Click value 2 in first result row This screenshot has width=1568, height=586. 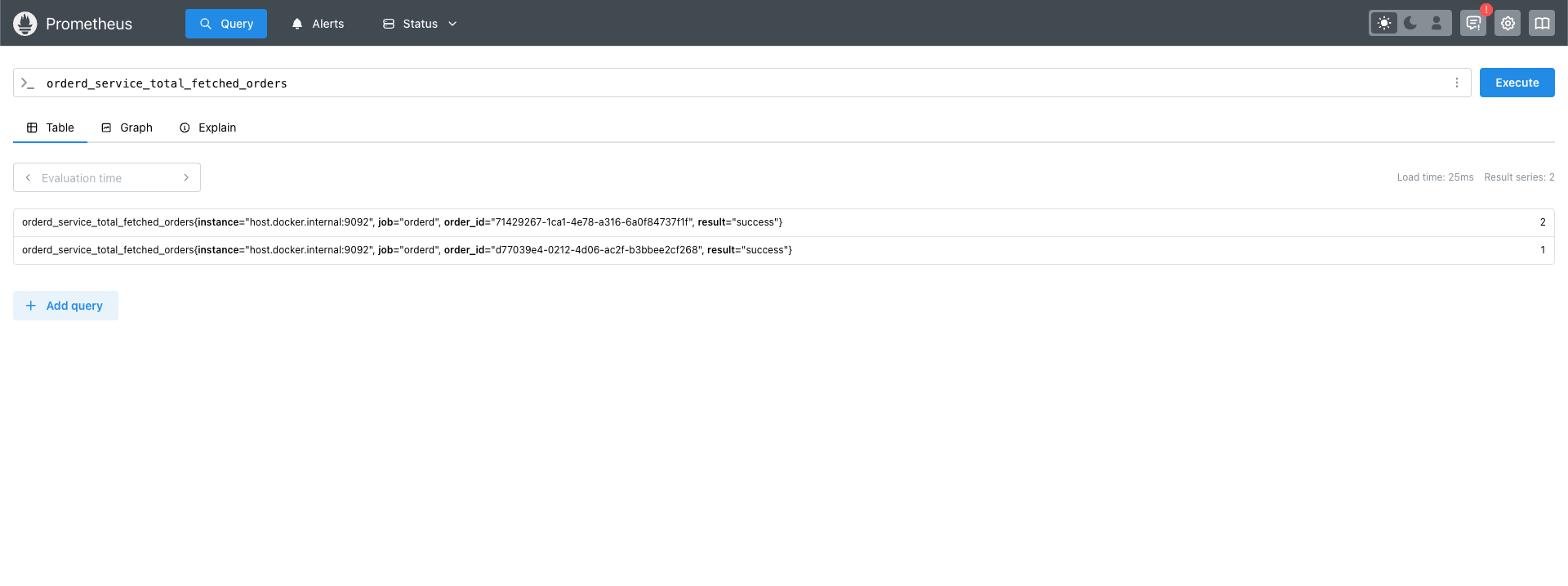coord(1543,222)
